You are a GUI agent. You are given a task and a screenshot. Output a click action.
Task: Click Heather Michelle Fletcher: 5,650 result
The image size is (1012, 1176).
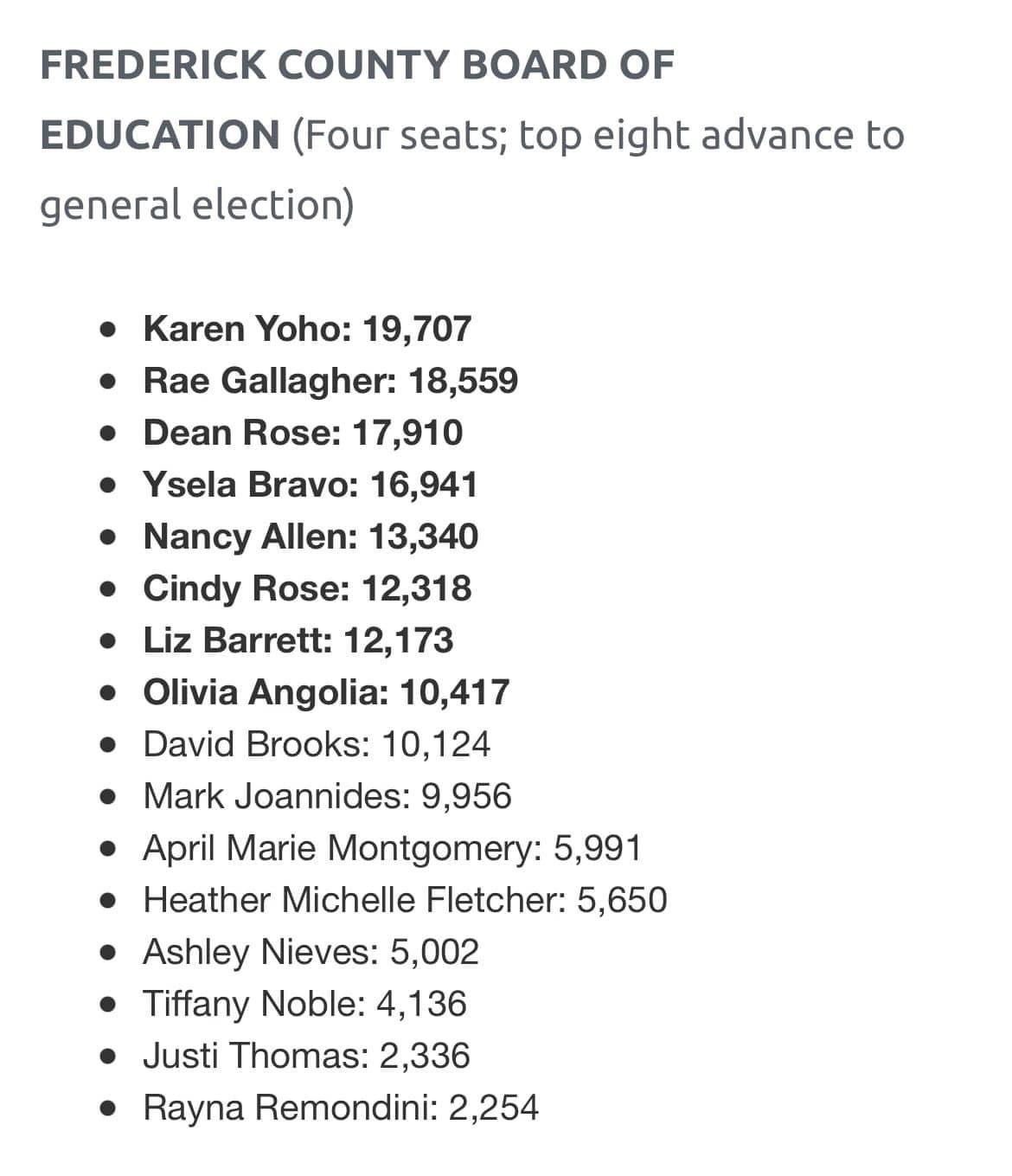(405, 900)
